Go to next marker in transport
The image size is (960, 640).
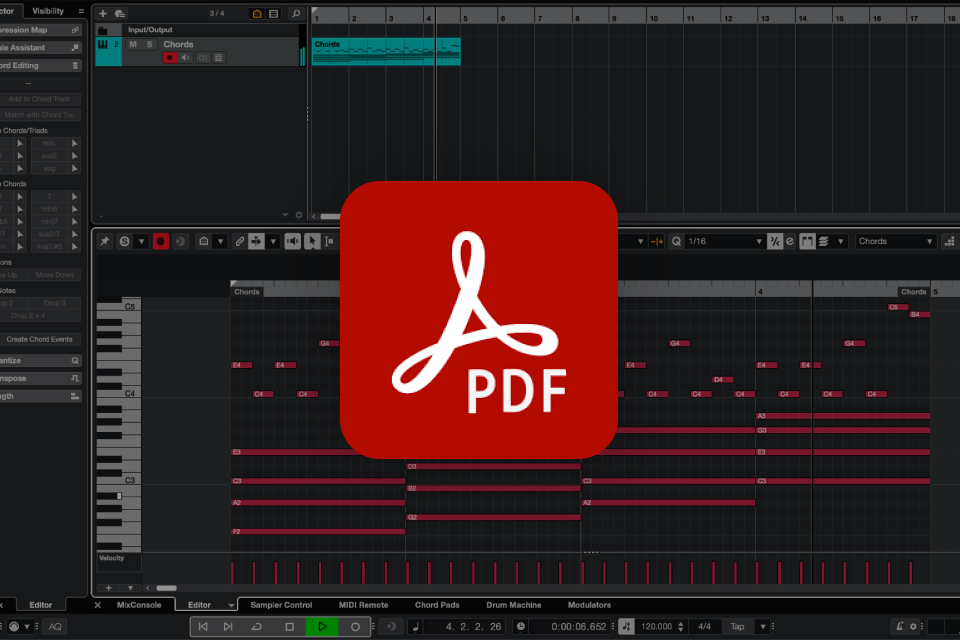coord(228,627)
